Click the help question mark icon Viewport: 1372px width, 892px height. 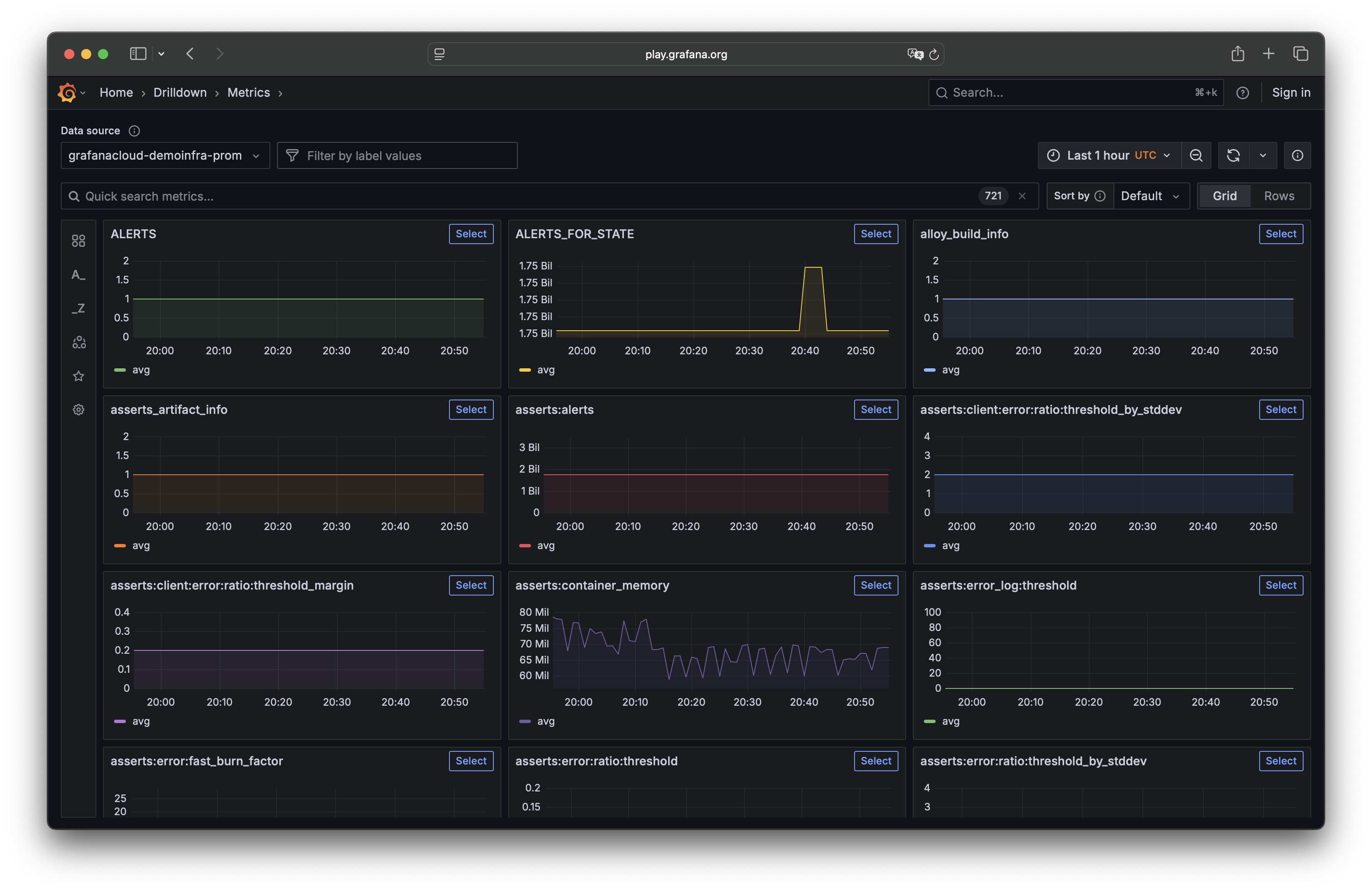[1242, 93]
